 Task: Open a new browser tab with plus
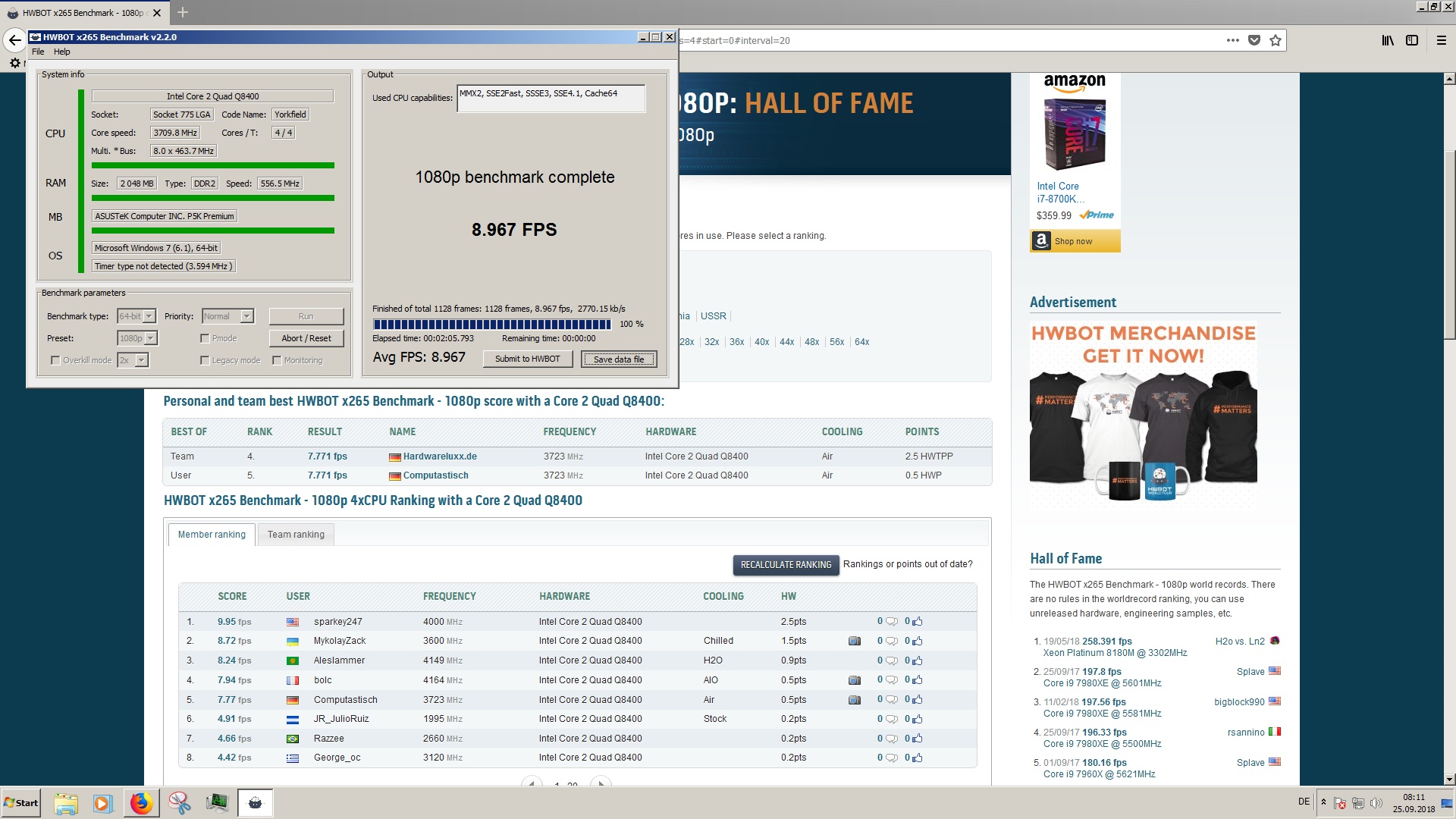[183, 12]
